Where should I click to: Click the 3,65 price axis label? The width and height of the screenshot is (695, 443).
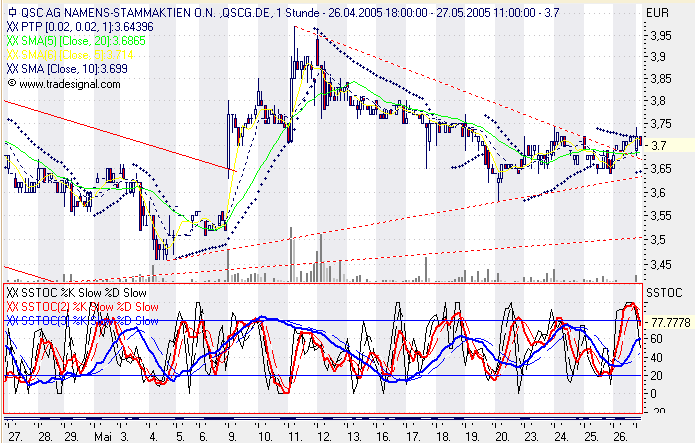(660, 169)
